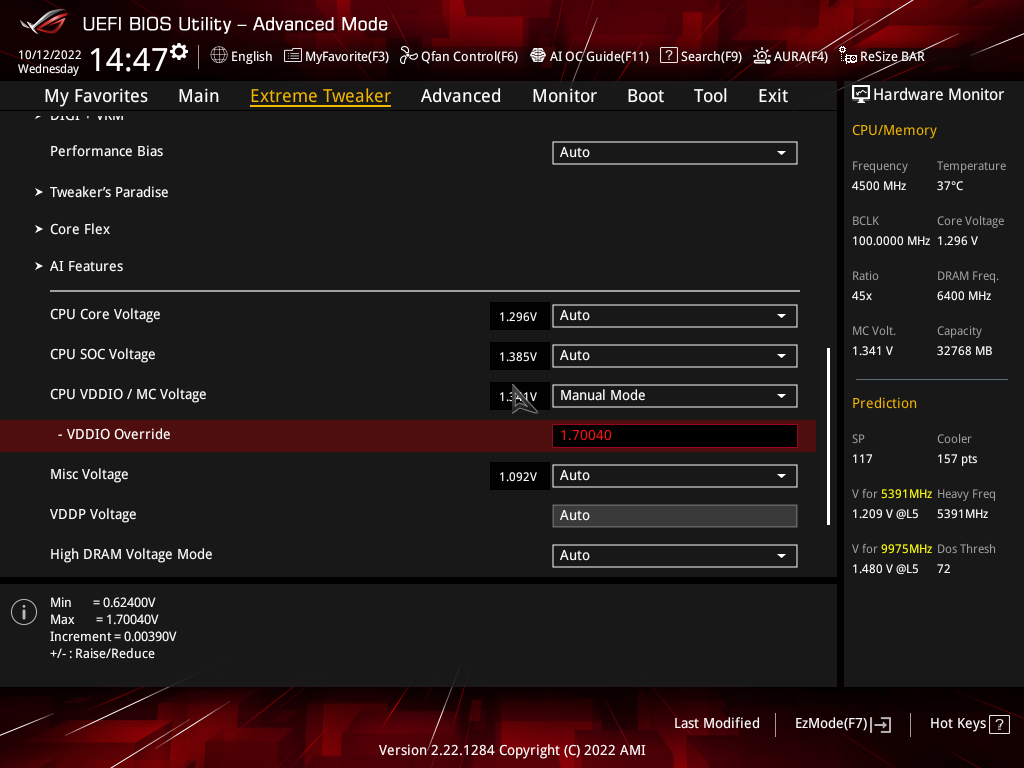Click the Last Modified button
The image size is (1024, 768).
[716, 724]
